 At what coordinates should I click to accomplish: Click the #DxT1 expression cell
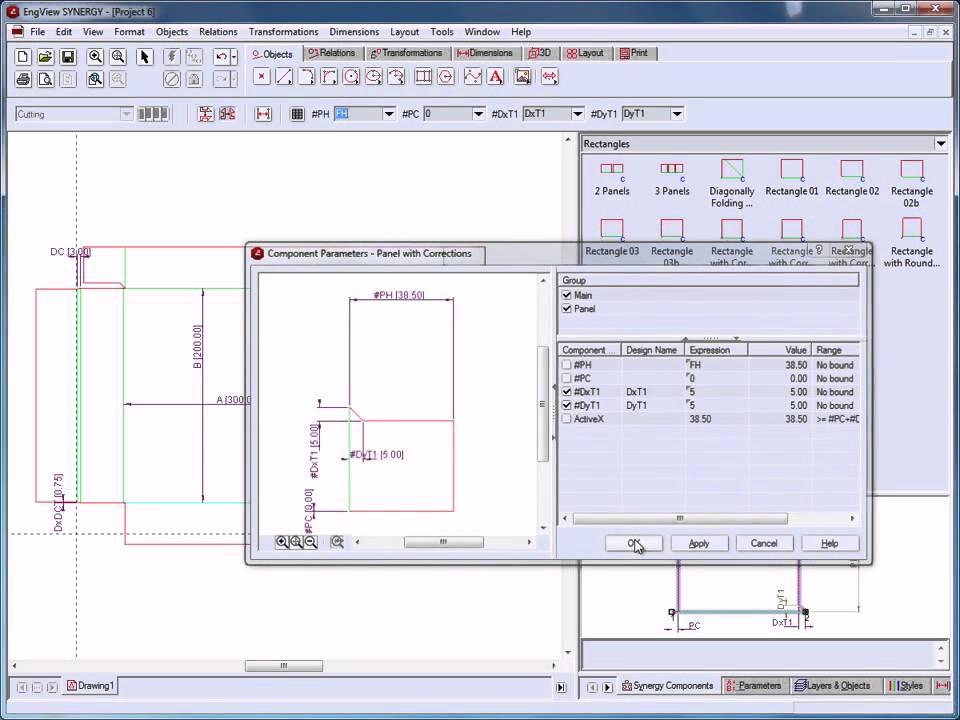[716, 392]
